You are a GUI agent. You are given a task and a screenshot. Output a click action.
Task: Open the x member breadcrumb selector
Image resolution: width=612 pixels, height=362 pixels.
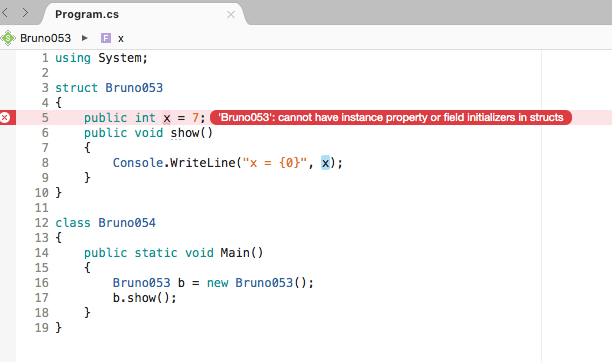(x=121, y=39)
